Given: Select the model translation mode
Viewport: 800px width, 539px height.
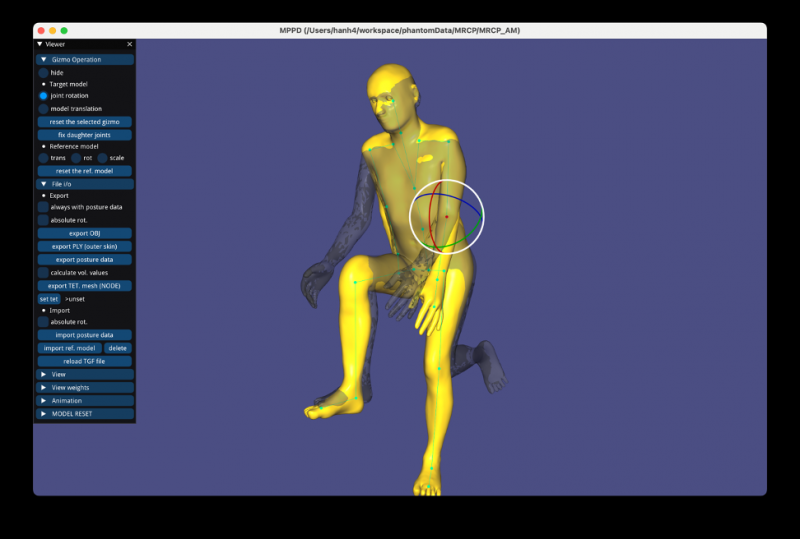Looking at the screenshot, I should point(43,108).
